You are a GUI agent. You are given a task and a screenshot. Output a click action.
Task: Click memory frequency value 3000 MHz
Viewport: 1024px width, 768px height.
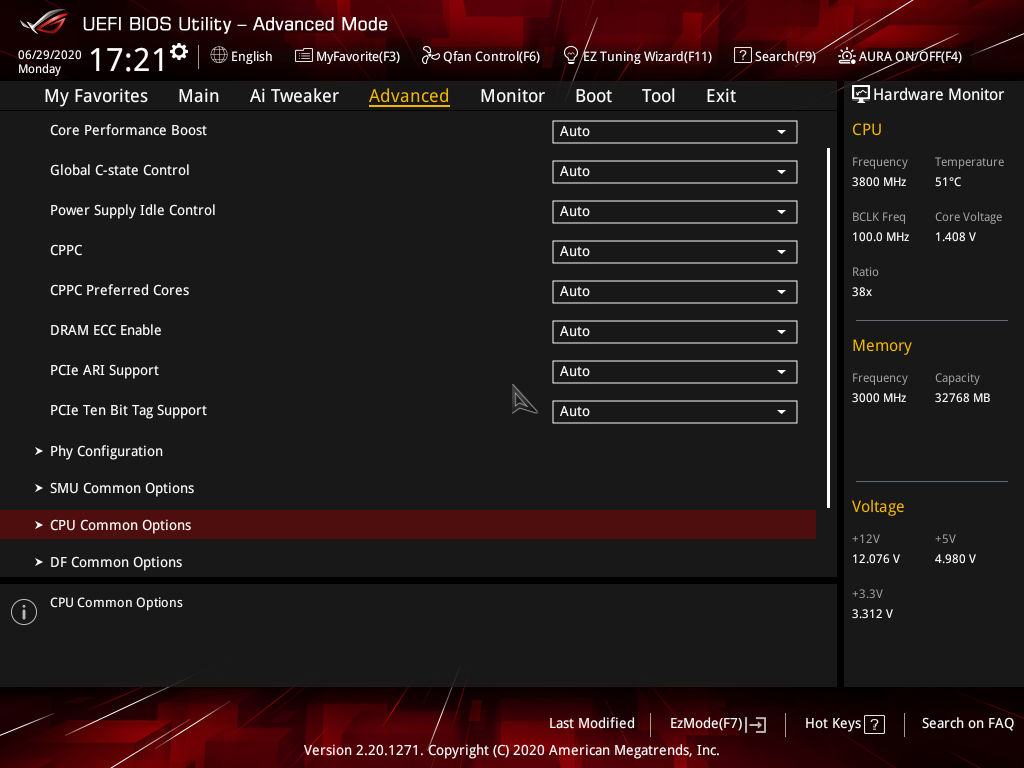point(879,398)
